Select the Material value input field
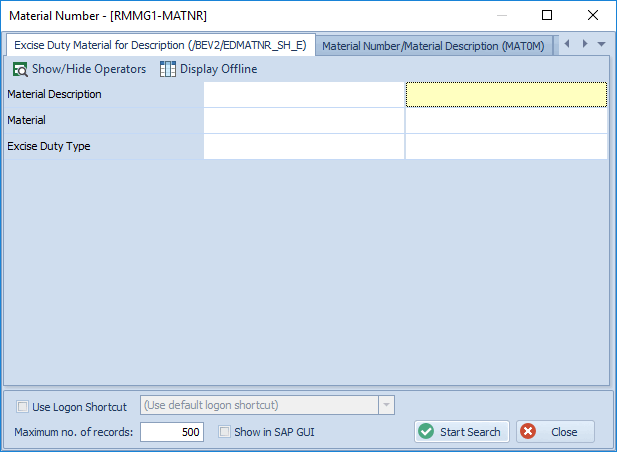The image size is (617, 452). (506, 120)
